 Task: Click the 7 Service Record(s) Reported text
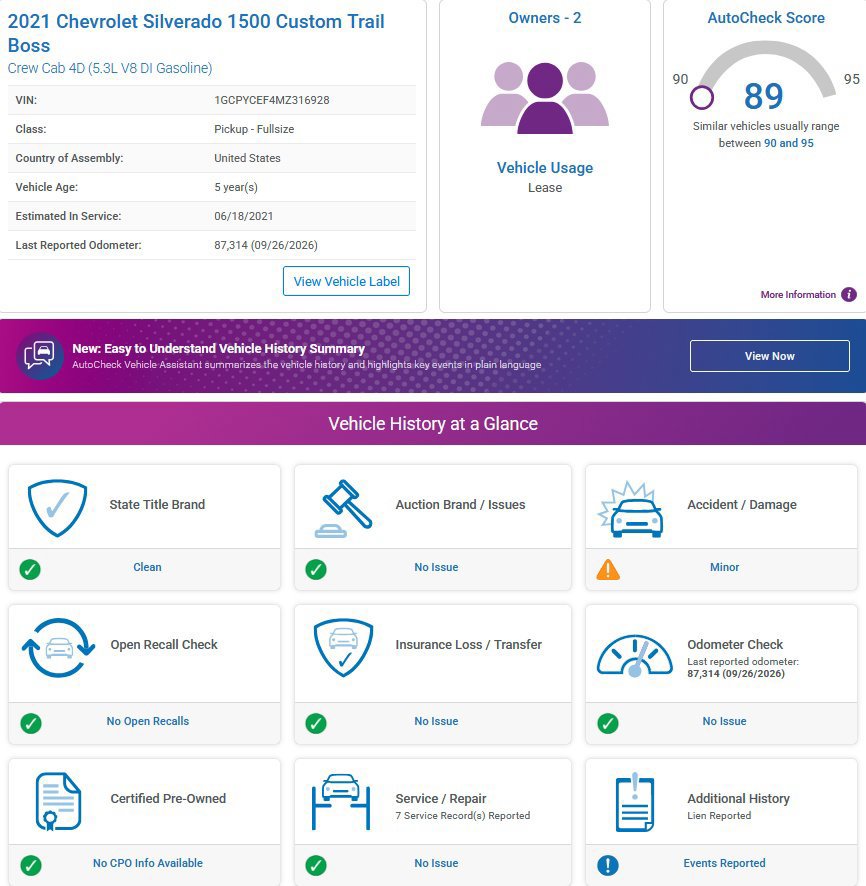click(x=463, y=815)
